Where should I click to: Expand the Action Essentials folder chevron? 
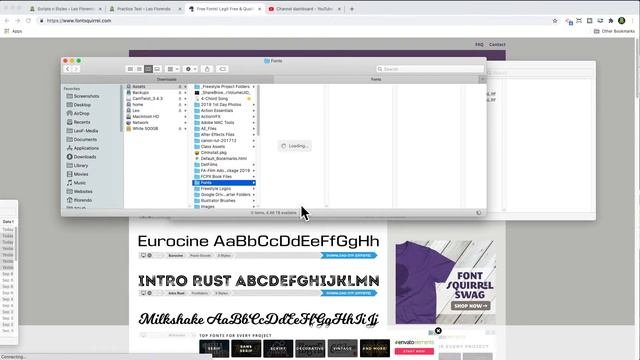(x=253, y=111)
